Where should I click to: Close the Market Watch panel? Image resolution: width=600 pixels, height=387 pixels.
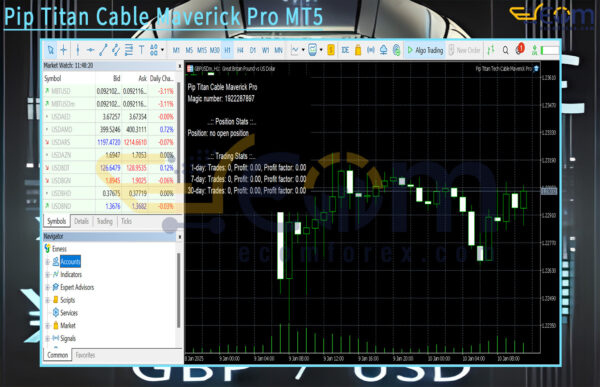[179, 66]
